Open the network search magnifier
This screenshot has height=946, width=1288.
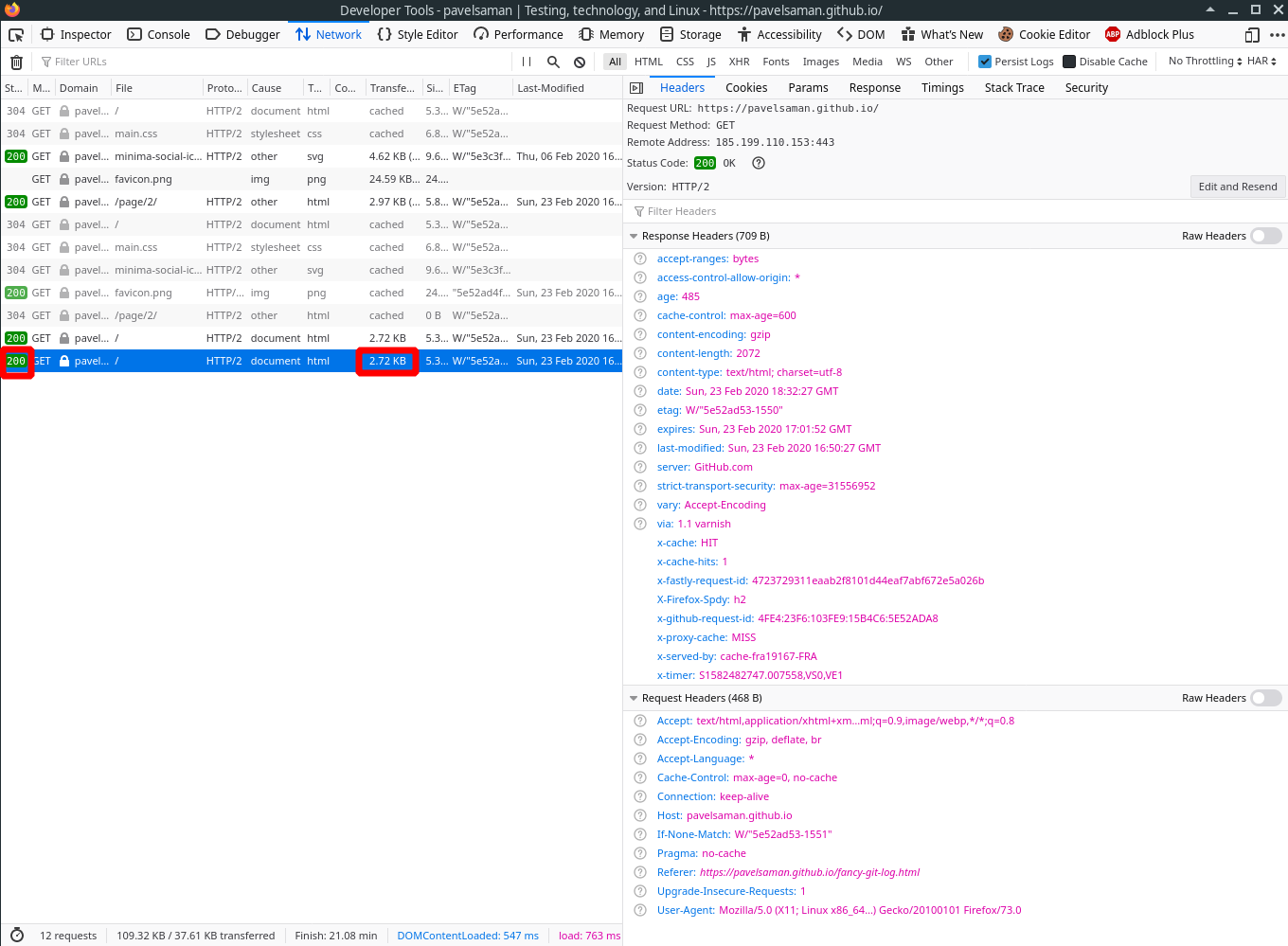553,62
